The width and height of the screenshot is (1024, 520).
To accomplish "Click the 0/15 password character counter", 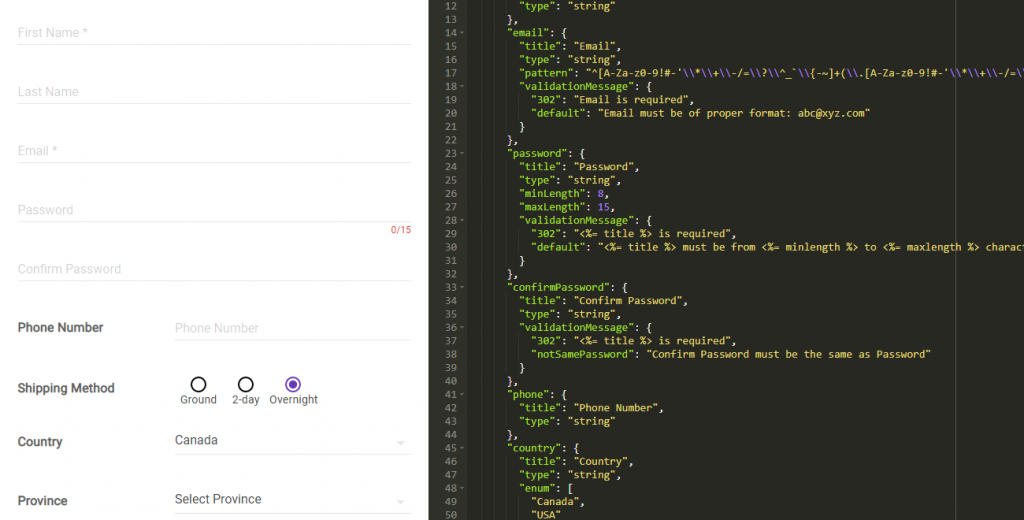I will coord(401,230).
